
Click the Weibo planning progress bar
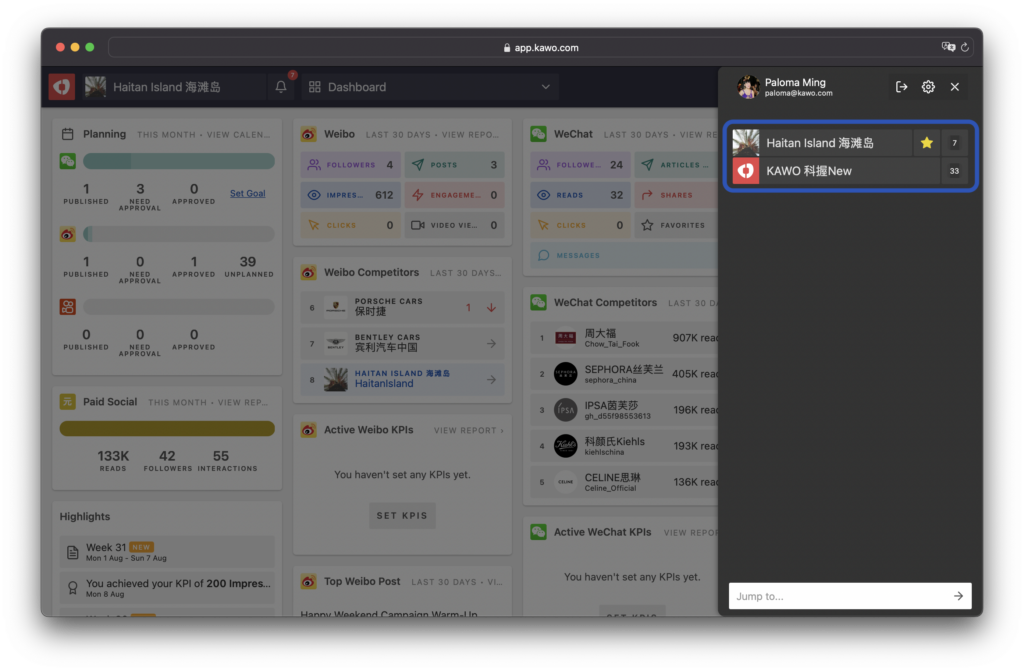[179, 234]
